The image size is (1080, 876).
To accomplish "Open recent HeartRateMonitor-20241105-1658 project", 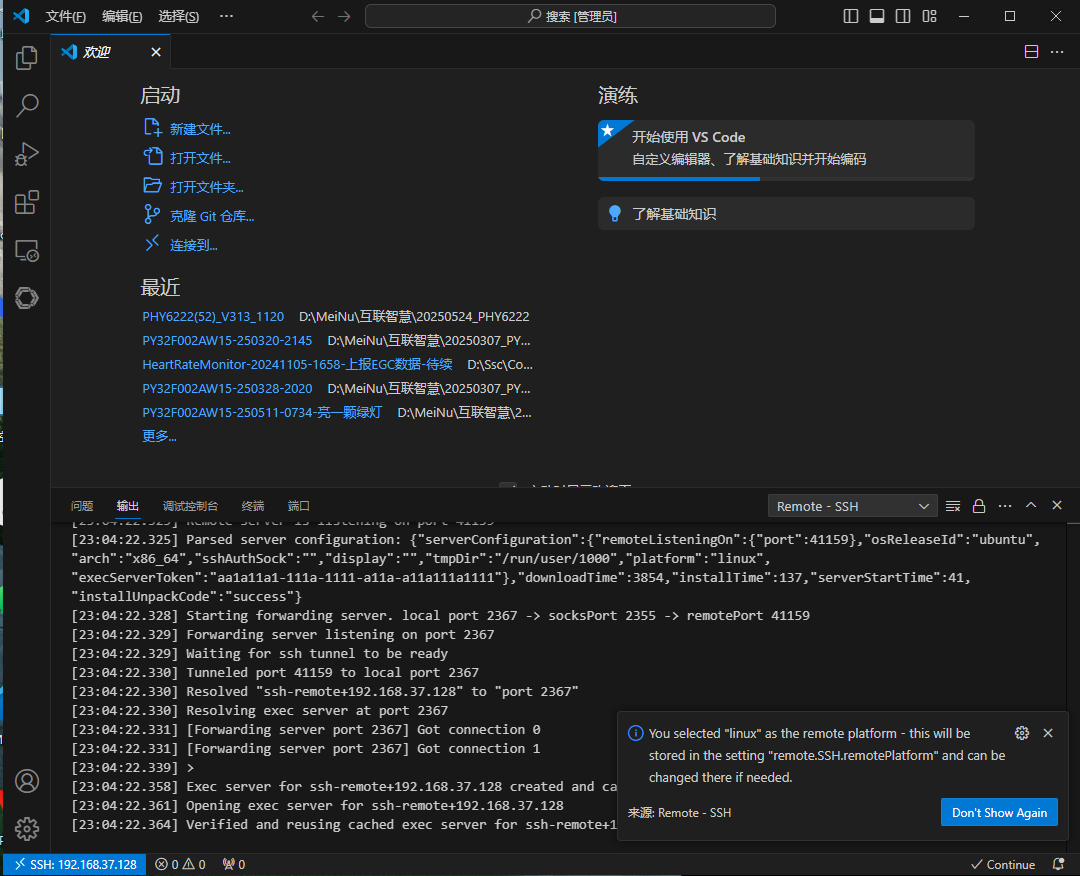I will [297, 364].
